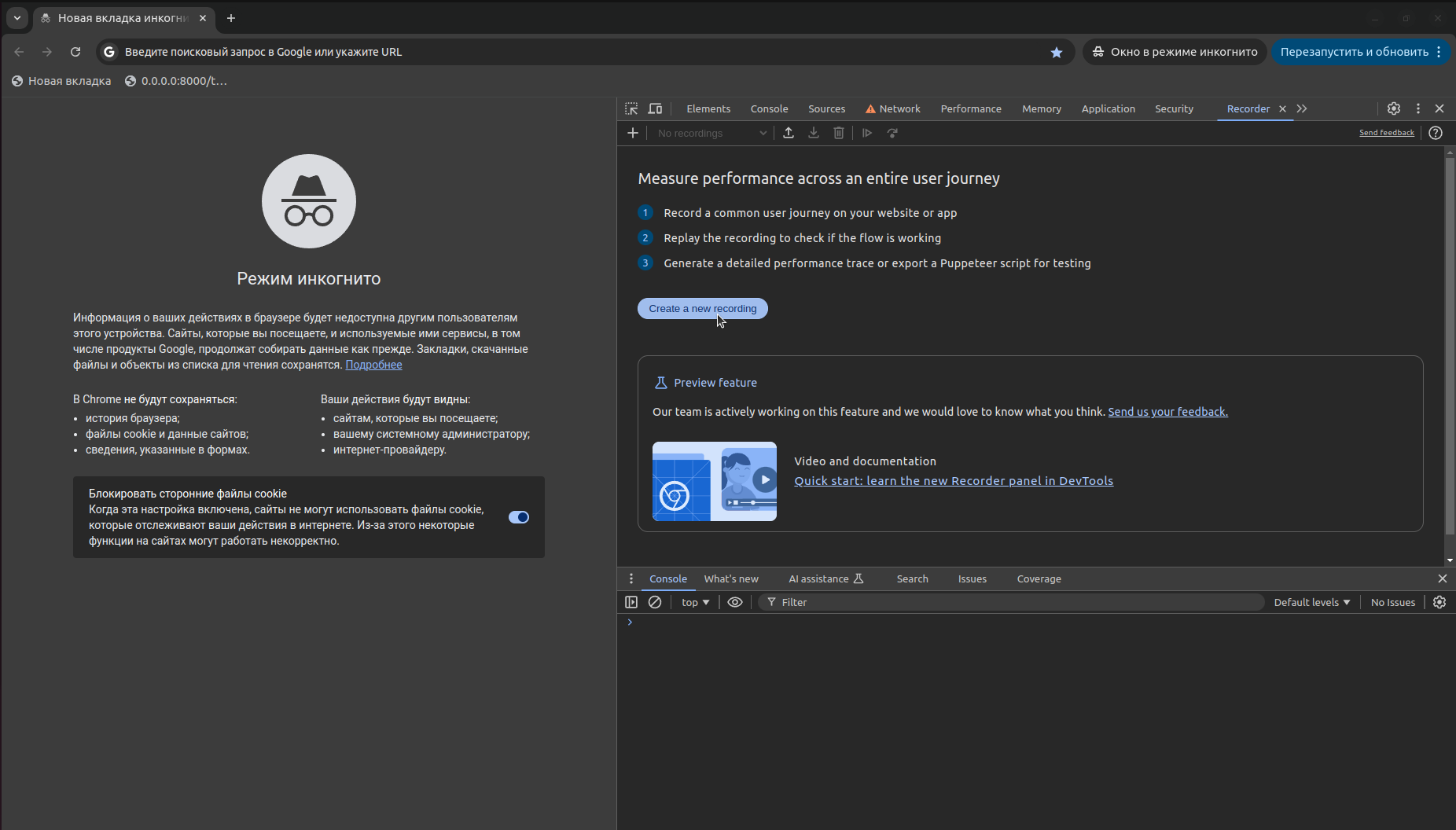This screenshot has width=1456, height=830.
Task: Click Create a new recording button
Action: (x=702, y=308)
